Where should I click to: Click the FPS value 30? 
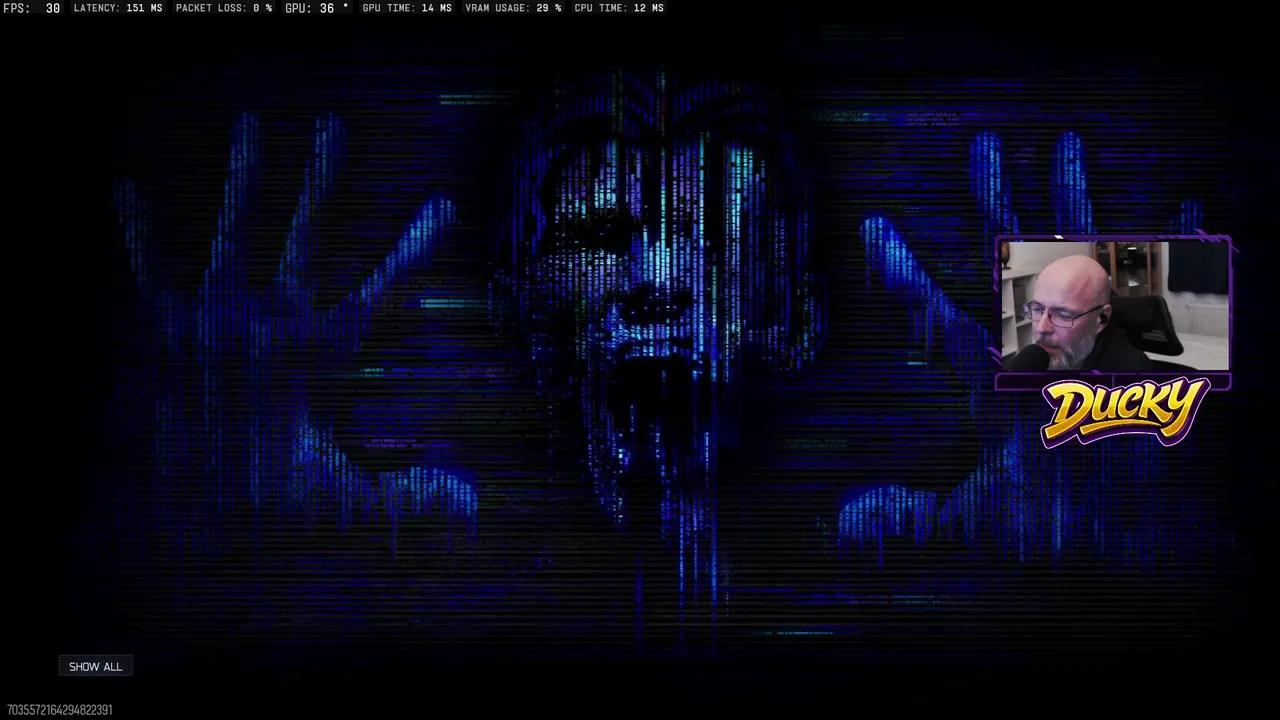52,8
